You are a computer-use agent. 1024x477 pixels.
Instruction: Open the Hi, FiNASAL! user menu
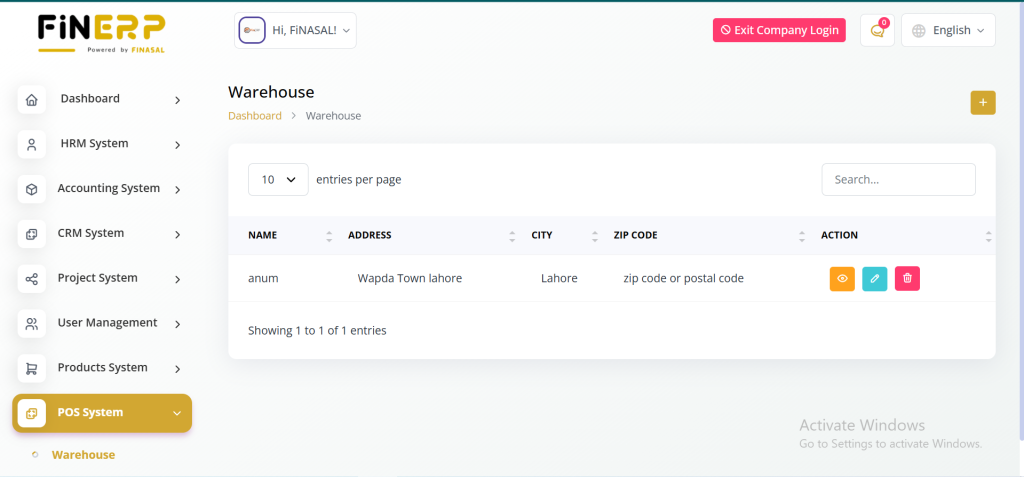[x=295, y=31]
